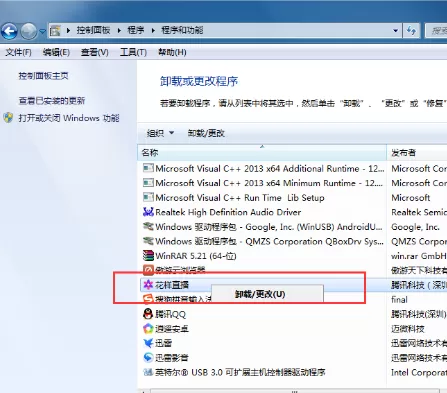
Task: Open the 工具(T) menu
Action: click(x=133, y=52)
